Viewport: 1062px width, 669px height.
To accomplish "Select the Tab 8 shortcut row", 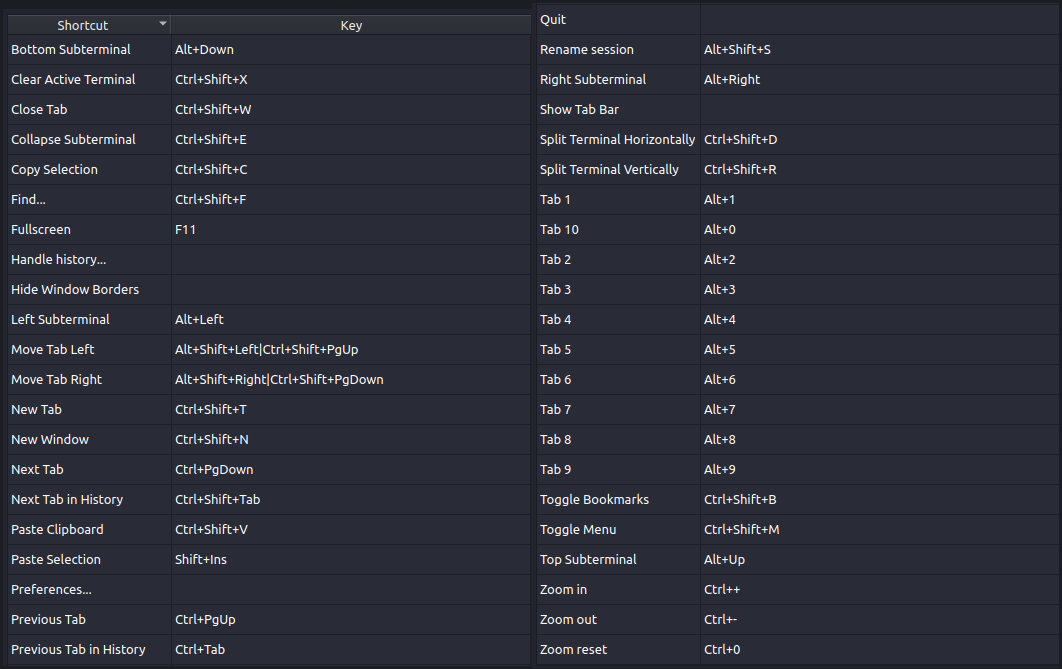I will tap(797, 439).
